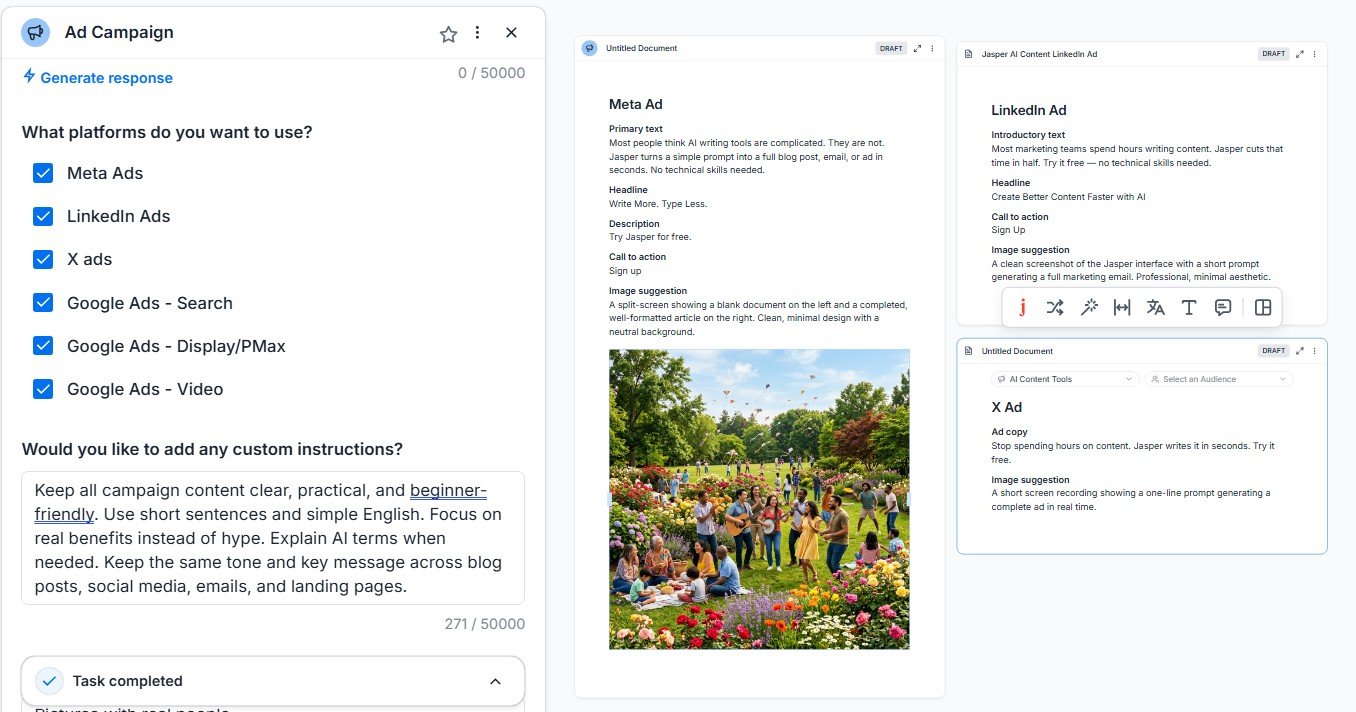
Task: Toggle the Google Ads - Search checkbox
Action: click(x=43, y=303)
